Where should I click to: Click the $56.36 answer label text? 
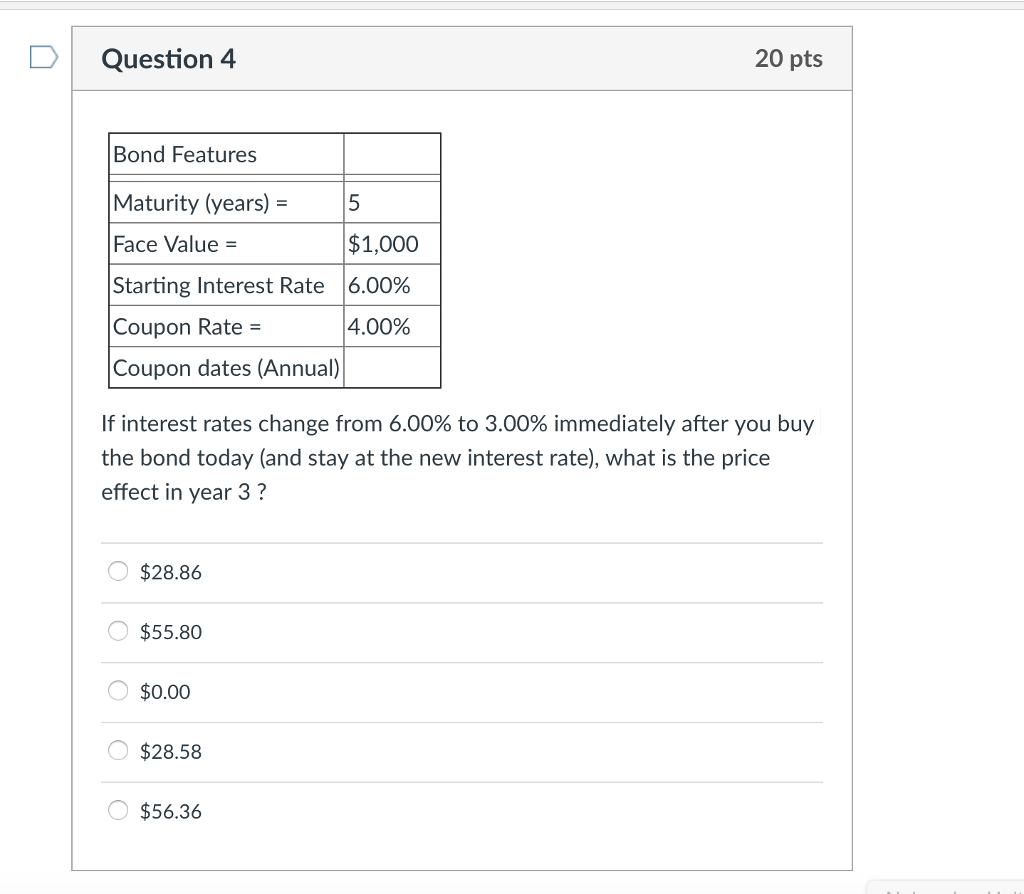pyautogui.click(x=169, y=812)
